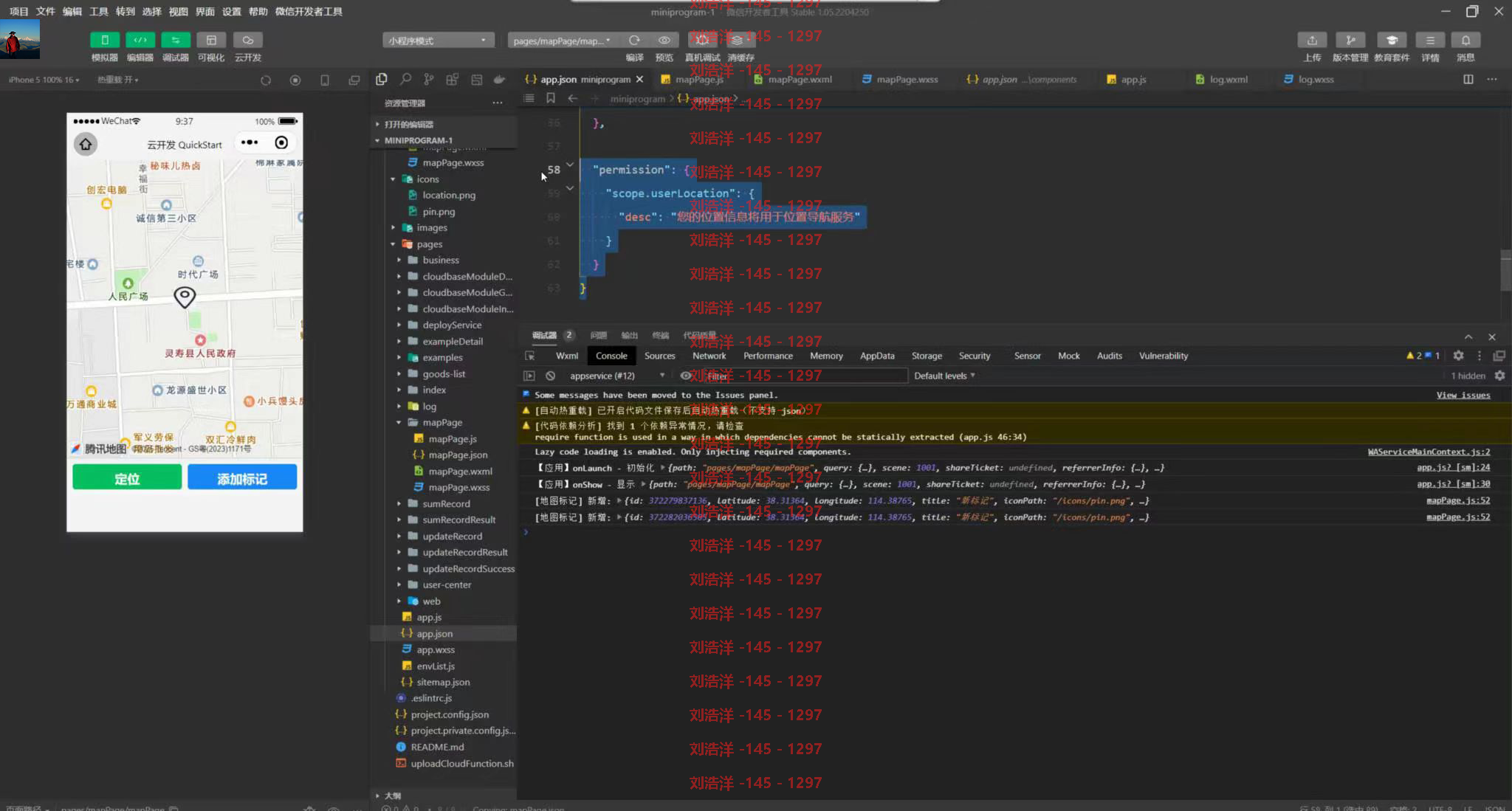This screenshot has width=1512, height=811.
Task: Collapse the icons folder
Action: click(x=393, y=179)
